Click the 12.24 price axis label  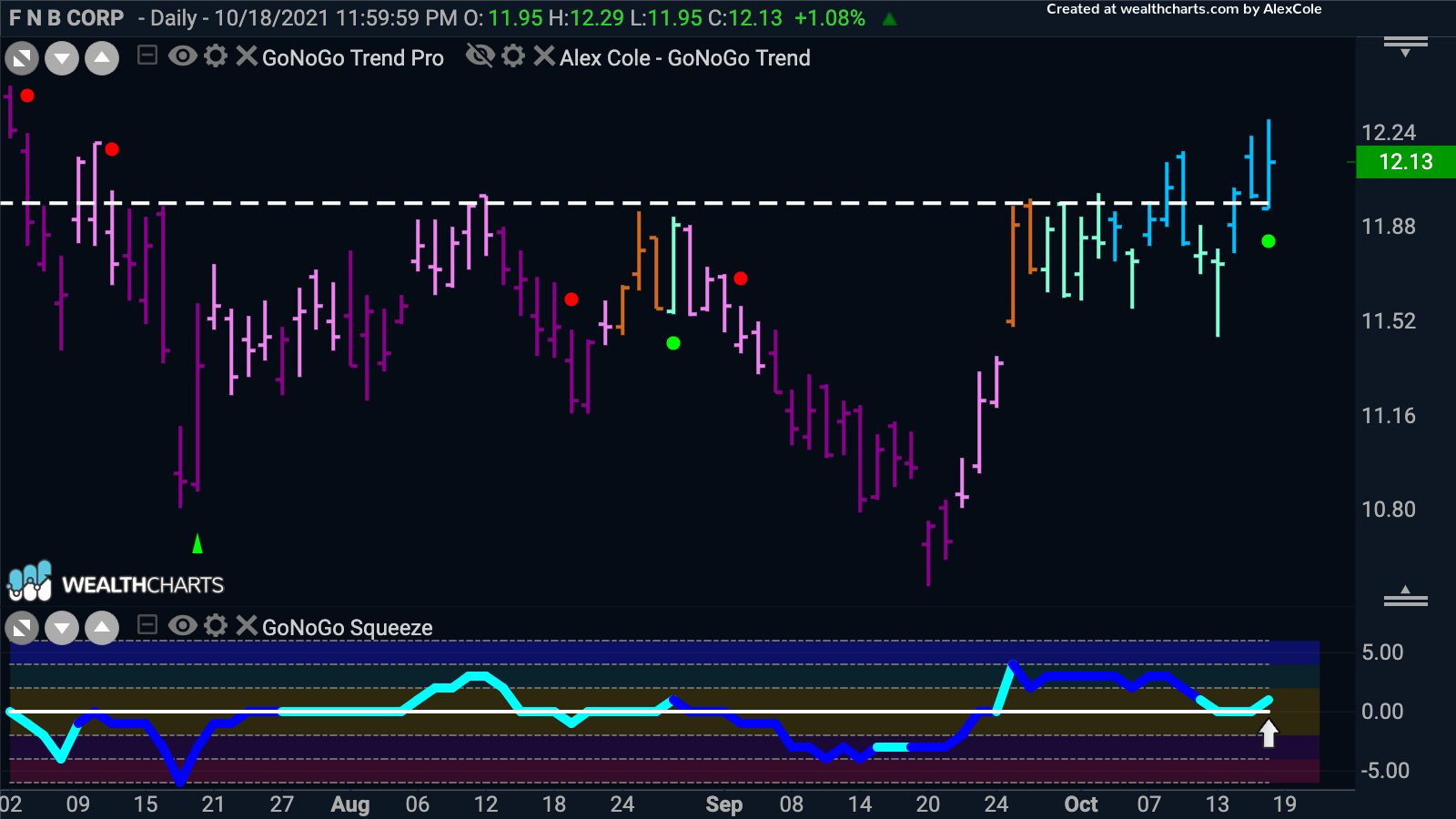click(1389, 133)
